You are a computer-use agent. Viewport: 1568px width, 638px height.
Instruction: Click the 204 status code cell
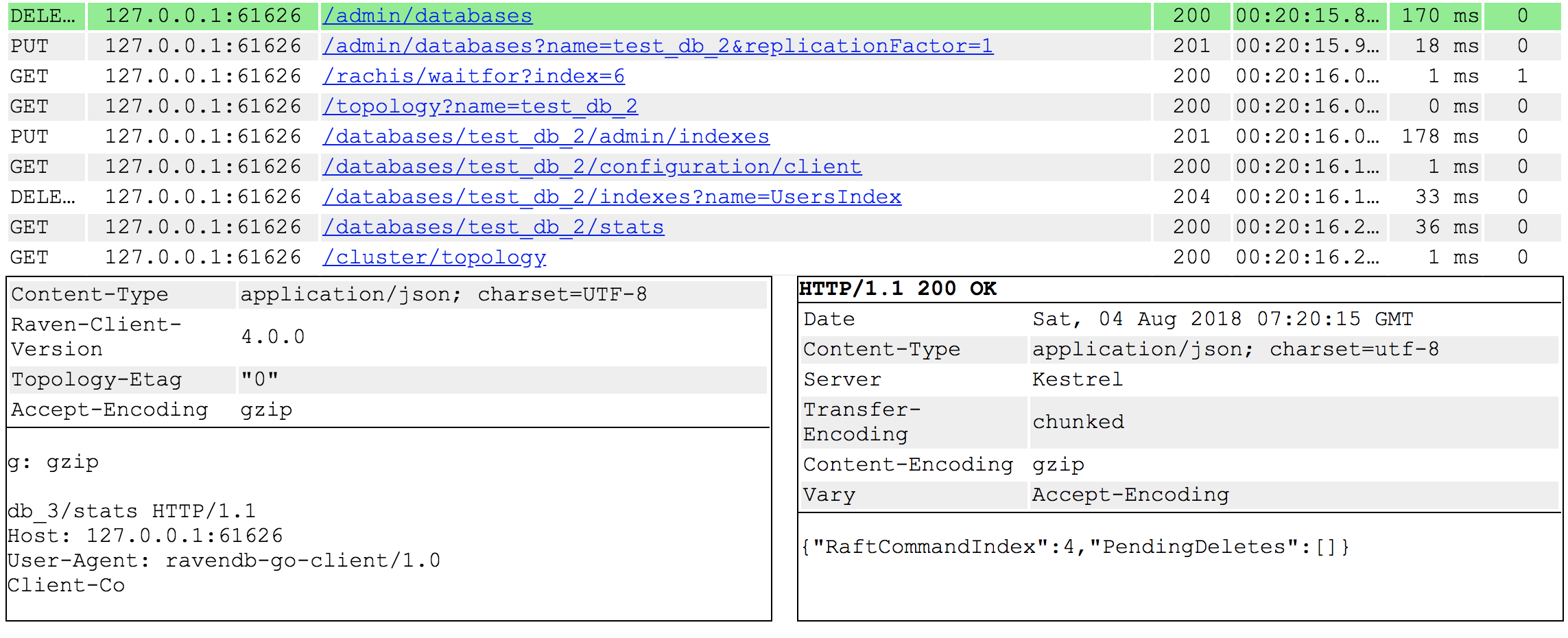point(1191,197)
